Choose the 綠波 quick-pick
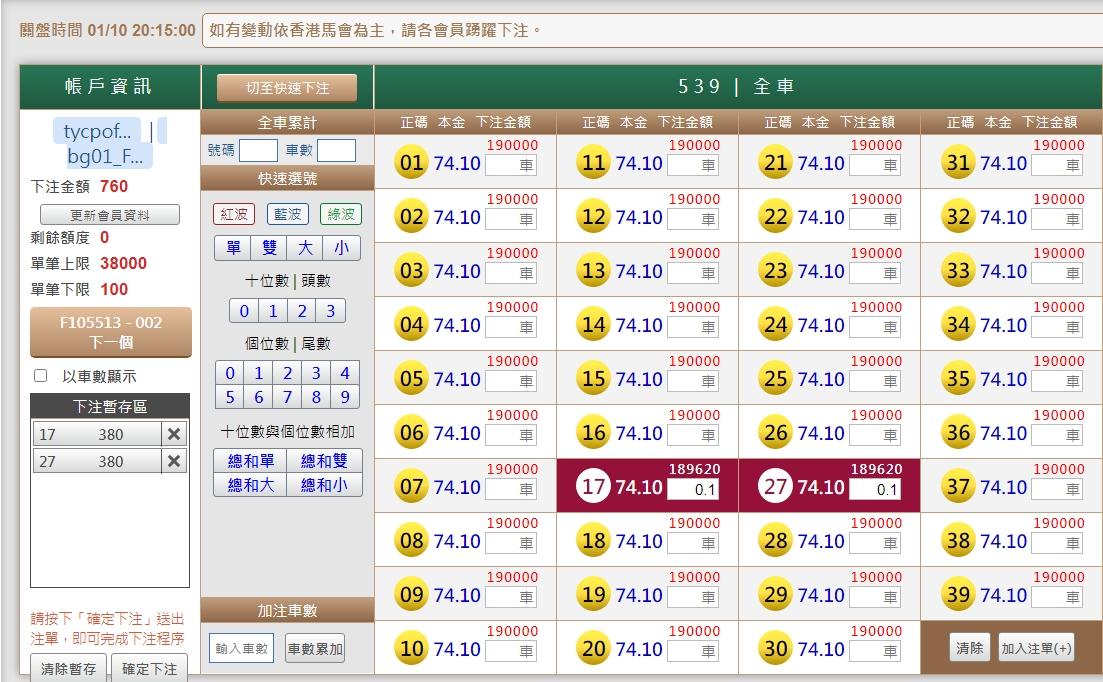This screenshot has width=1103, height=682. click(x=341, y=214)
